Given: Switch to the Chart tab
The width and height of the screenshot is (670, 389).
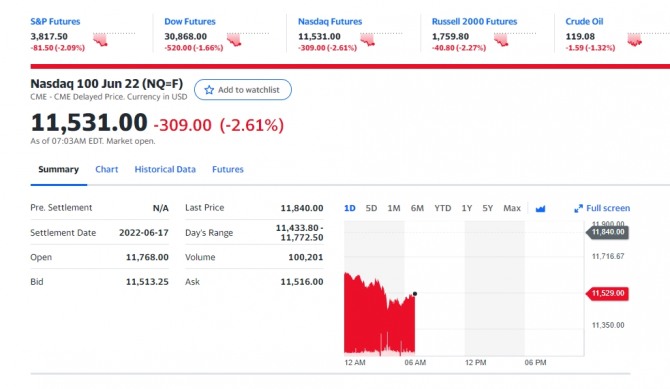Looking at the screenshot, I should click(106, 169).
